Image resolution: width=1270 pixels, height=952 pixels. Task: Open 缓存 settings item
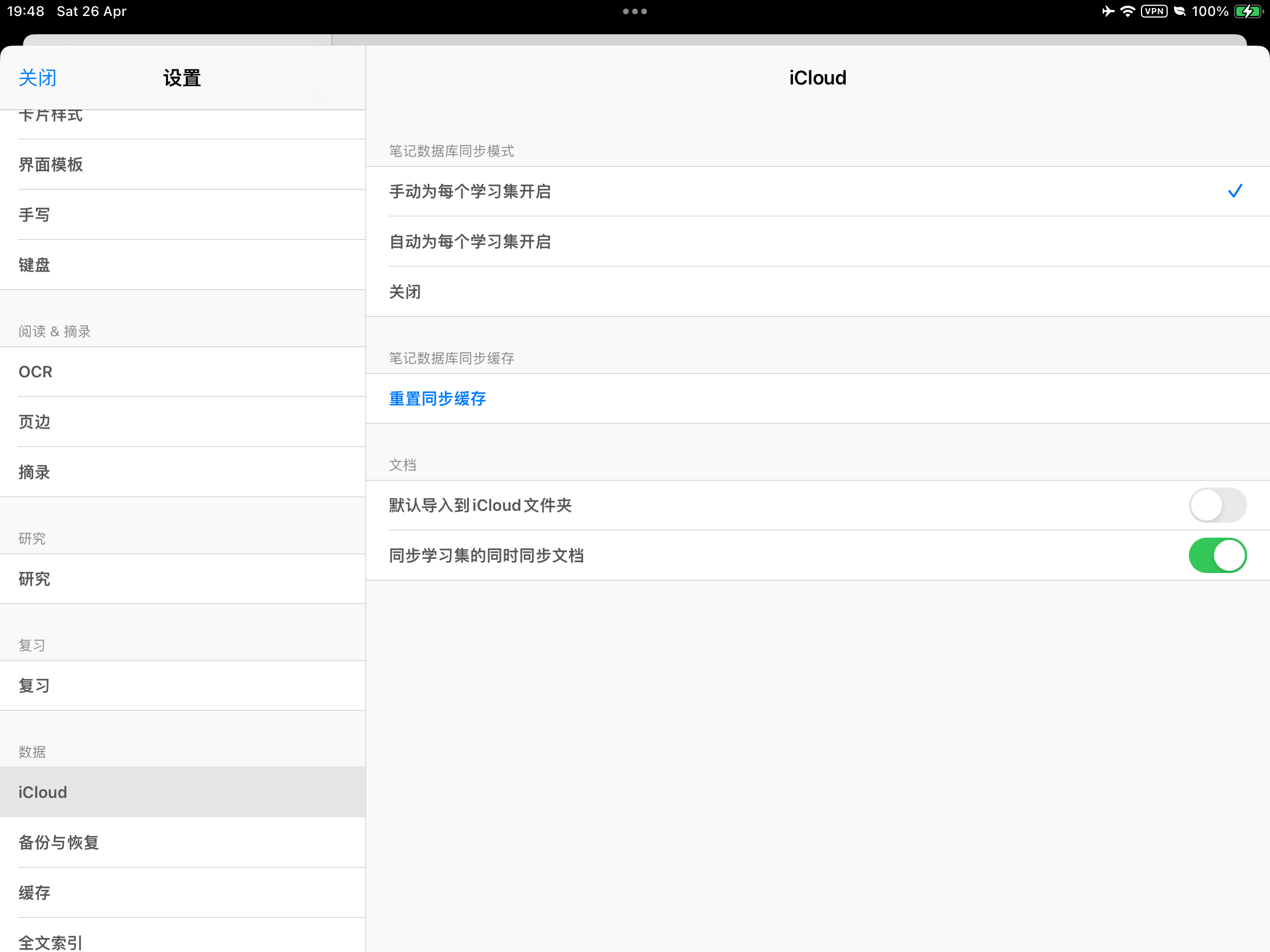click(x=183, y=893)
